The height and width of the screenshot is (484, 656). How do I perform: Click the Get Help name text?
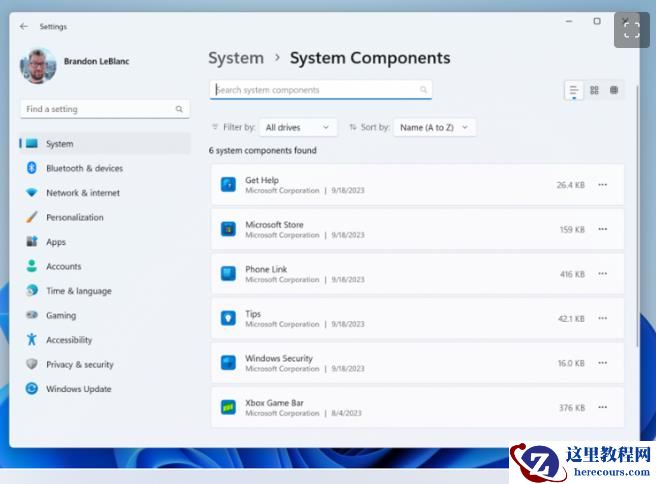pos(262,180)
